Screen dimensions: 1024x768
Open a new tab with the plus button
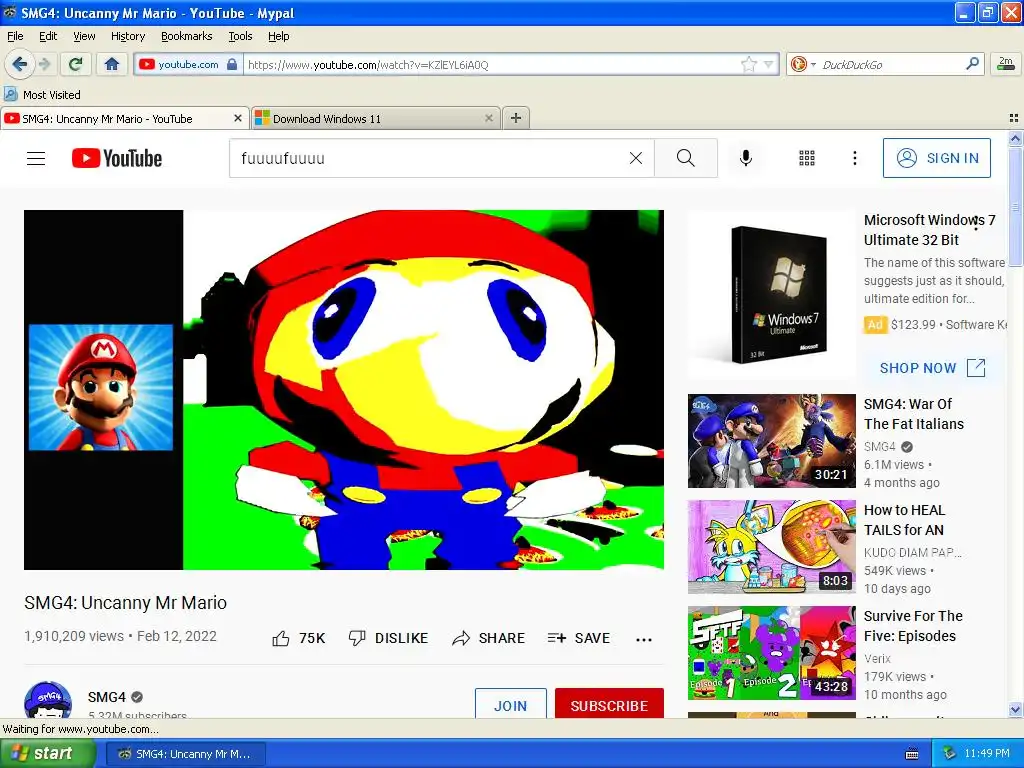[516, 118]
